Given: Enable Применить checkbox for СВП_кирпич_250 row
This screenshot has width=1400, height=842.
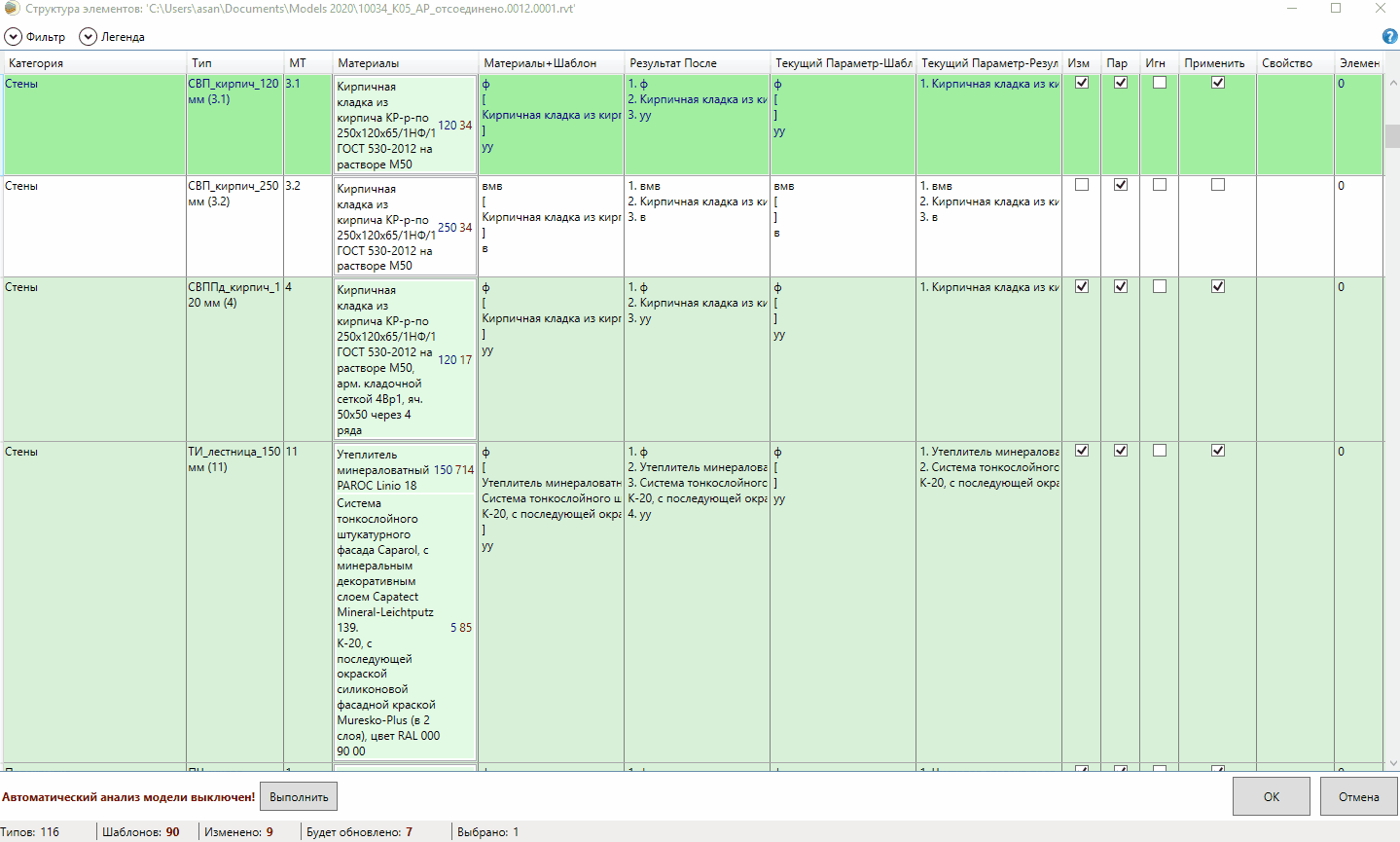Looking at the screenshot, I should 1218,185.
